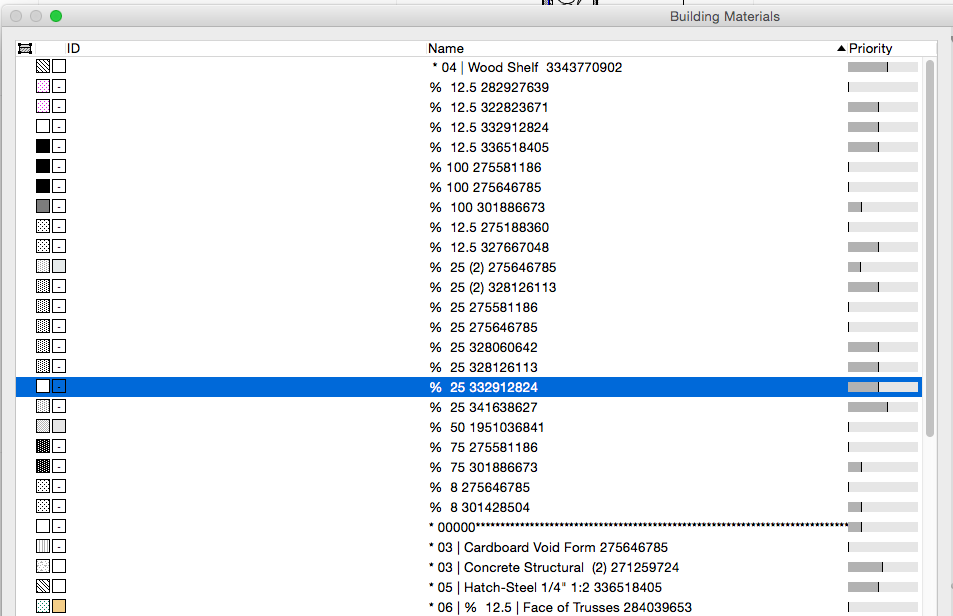
Task: Select row '% 75 275581186'
Action: pos(469,447)
